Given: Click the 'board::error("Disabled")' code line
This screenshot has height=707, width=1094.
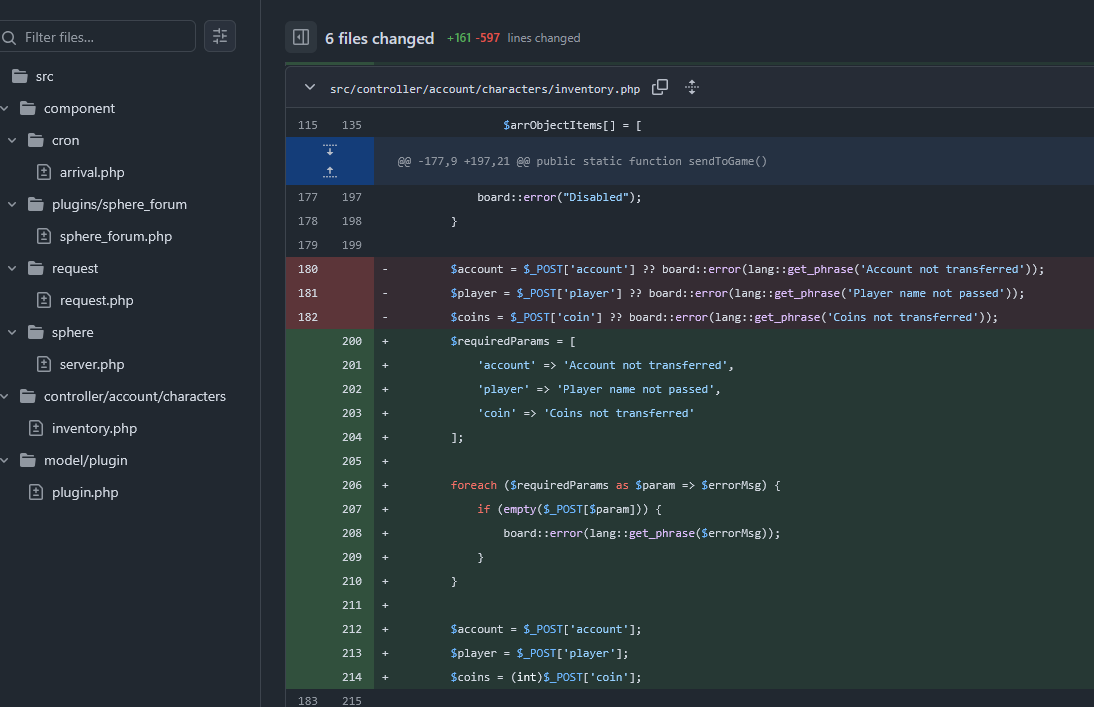Looking at the screenshot, I should [559, 198].
